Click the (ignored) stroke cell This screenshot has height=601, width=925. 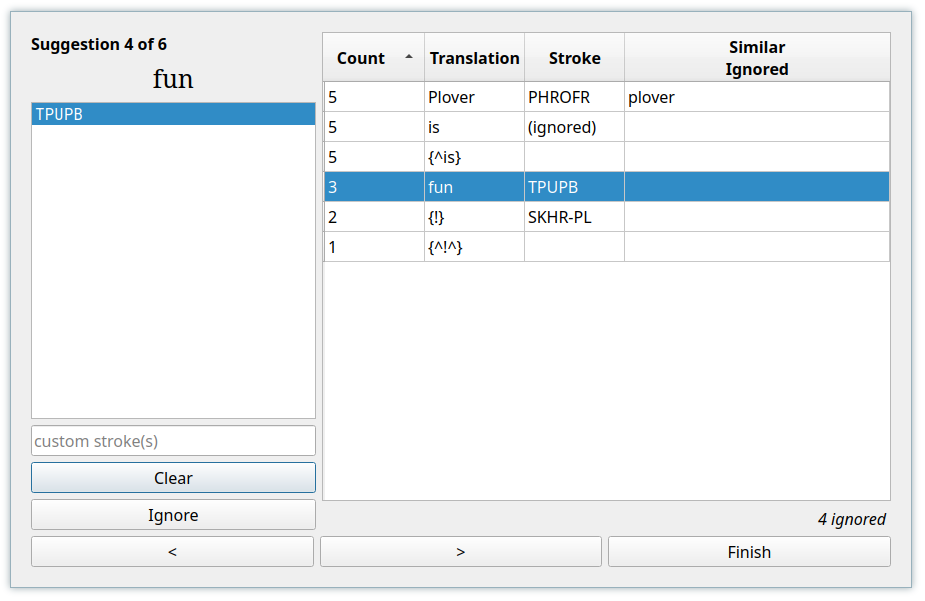574,127
